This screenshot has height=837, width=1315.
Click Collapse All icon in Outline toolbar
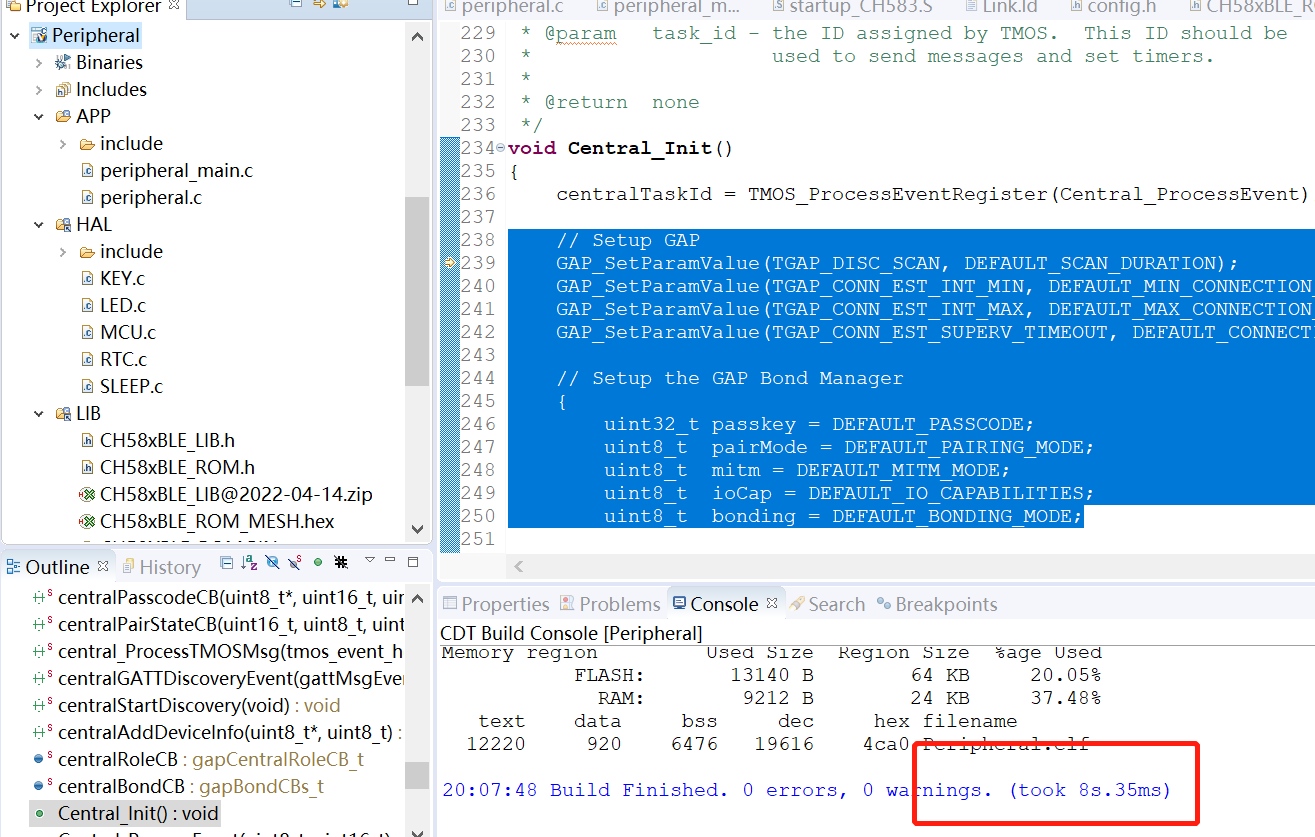point(227,563)
